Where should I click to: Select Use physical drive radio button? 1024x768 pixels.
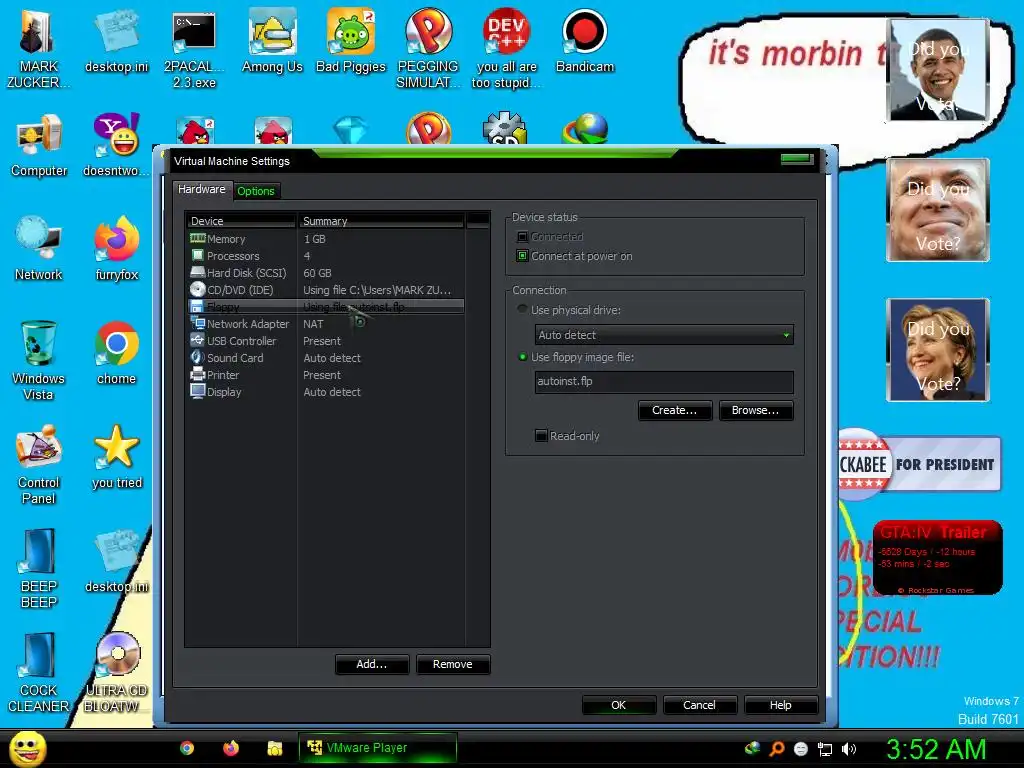(522, 310)
